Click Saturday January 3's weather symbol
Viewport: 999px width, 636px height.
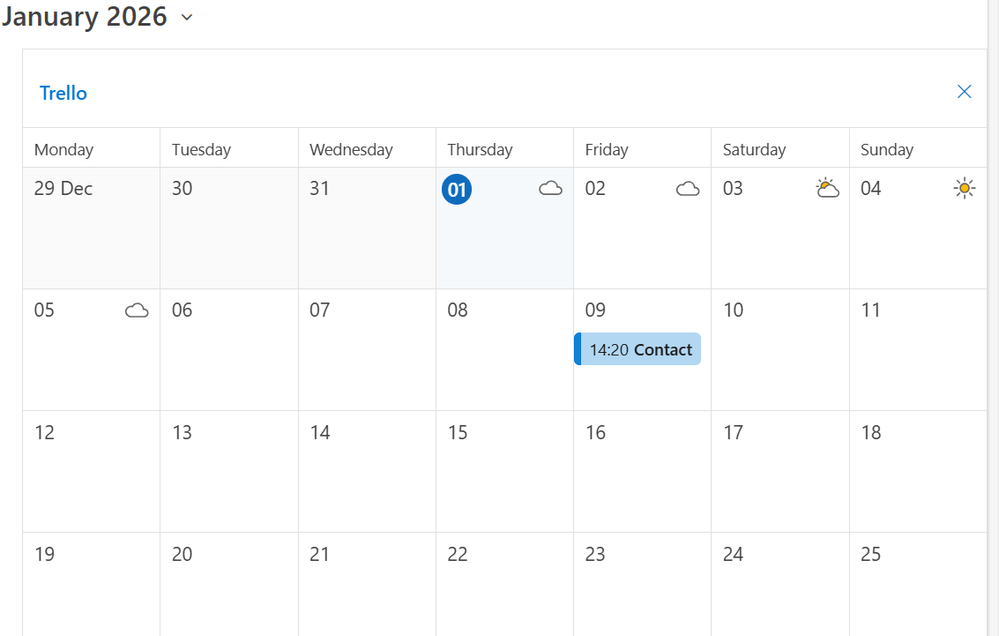coord(828,188)
